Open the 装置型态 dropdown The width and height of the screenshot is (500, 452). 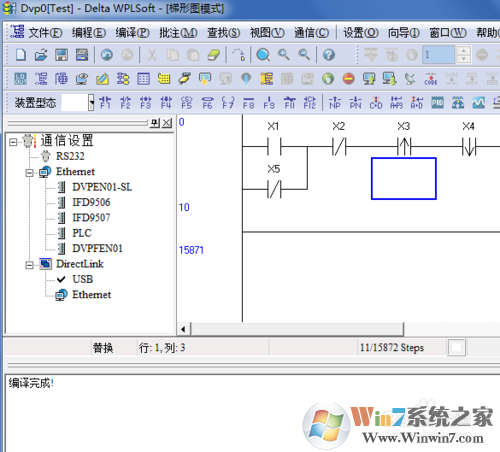pos(91,103)
